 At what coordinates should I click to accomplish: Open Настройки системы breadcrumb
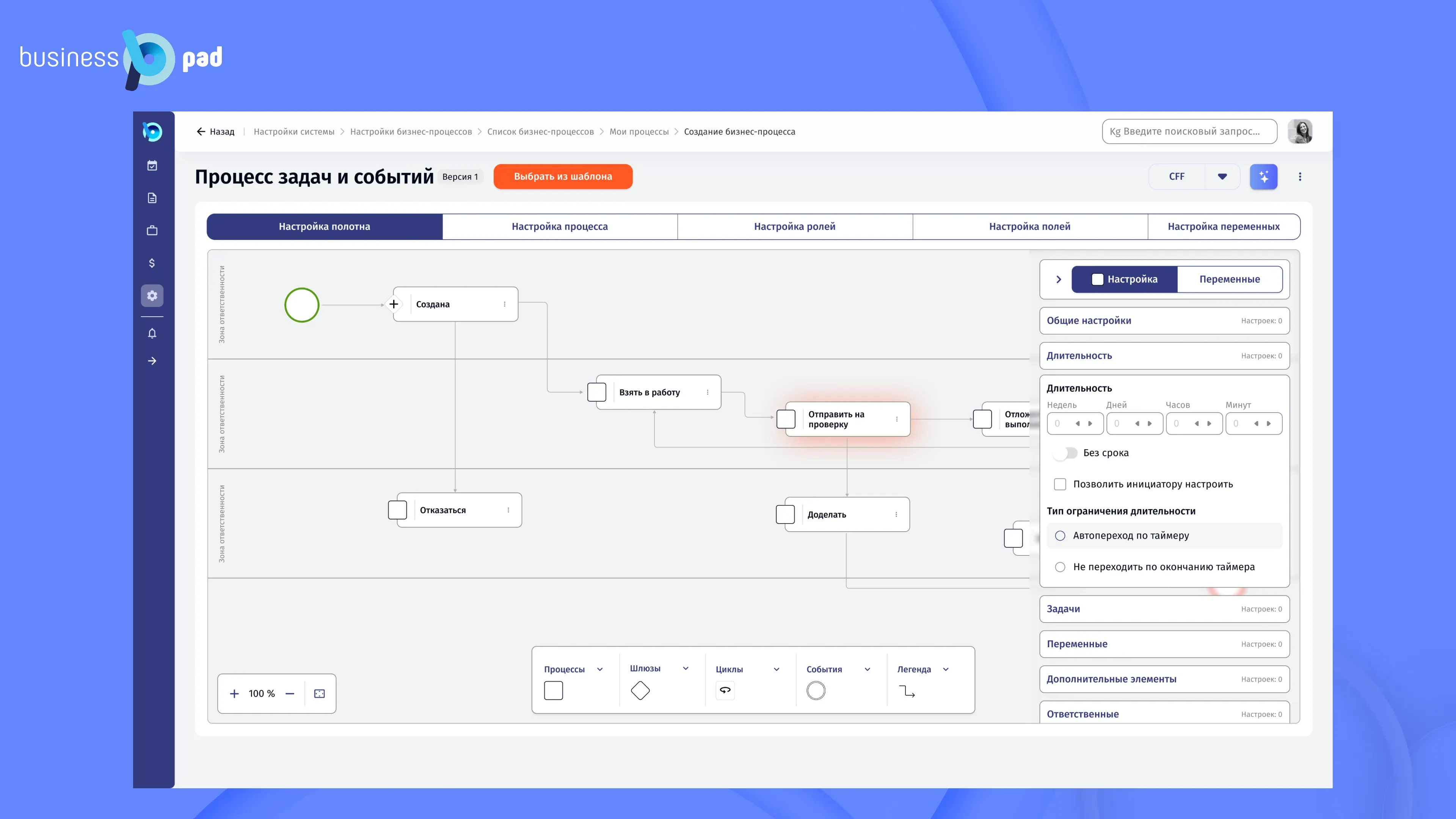[x=294, y=132]
